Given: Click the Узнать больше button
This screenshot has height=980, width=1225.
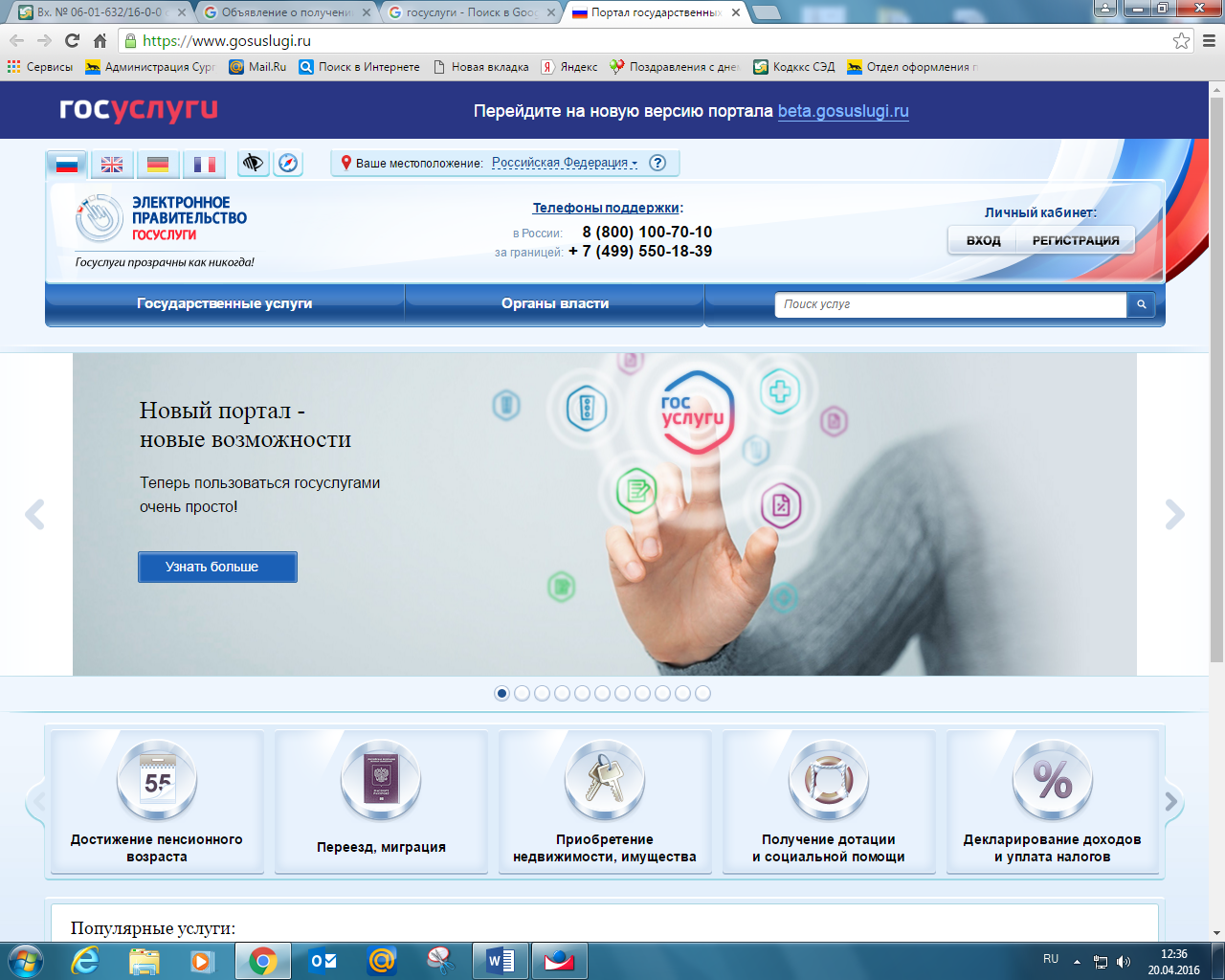Looking at the screenshot, I should pyautogui.click(x=217, y=567).
